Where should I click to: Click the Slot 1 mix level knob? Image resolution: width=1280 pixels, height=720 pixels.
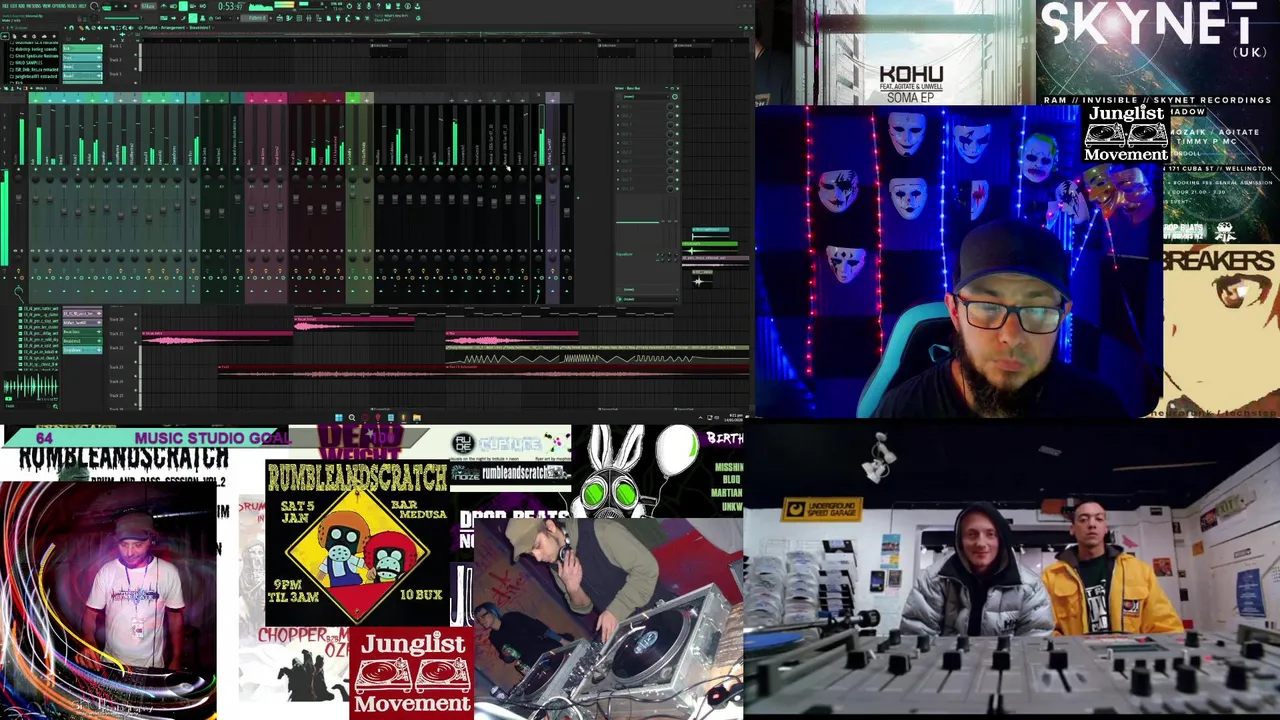pyautogui.click(x=670, y=107)
